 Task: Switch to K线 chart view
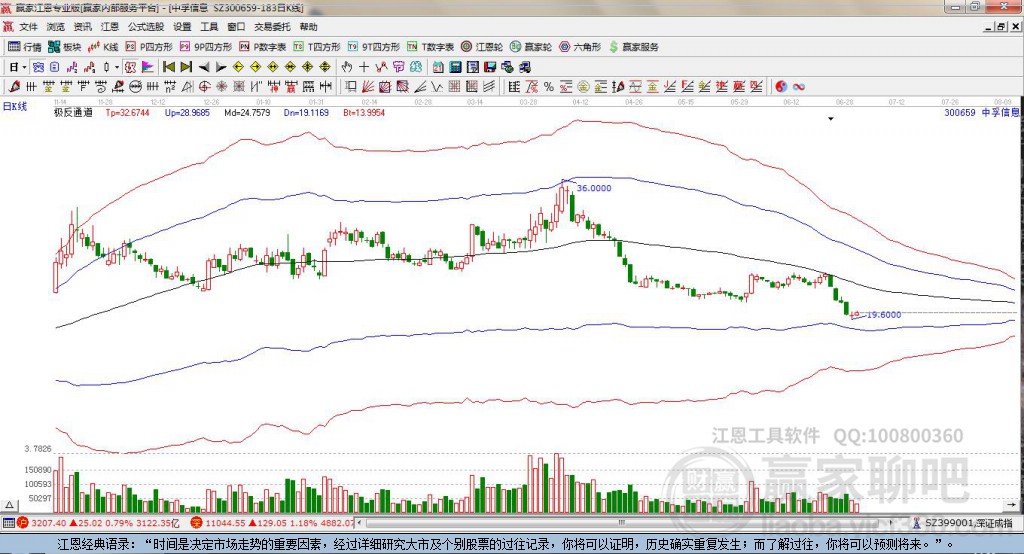tap(103, 47)
